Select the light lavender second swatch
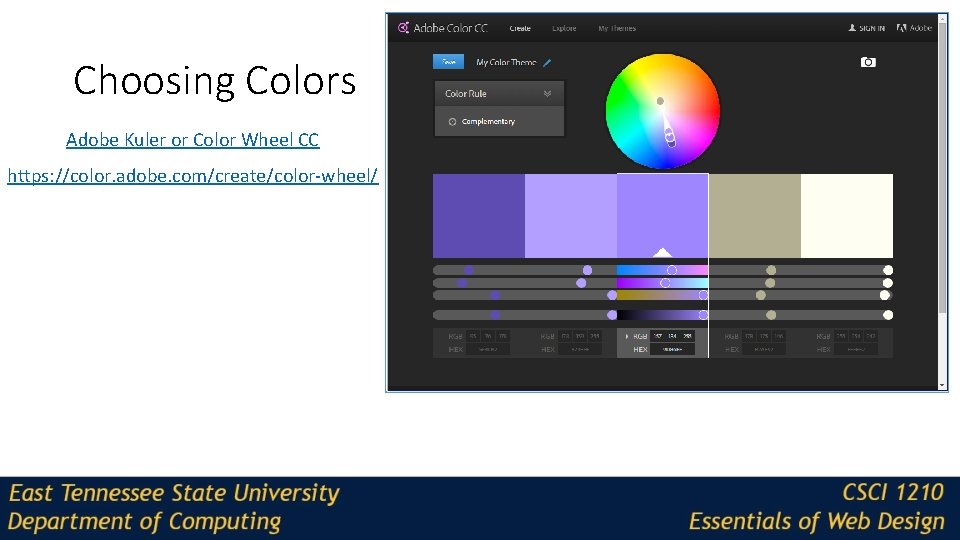Viewport: 960px width, 540px height. tap(571, 216)
